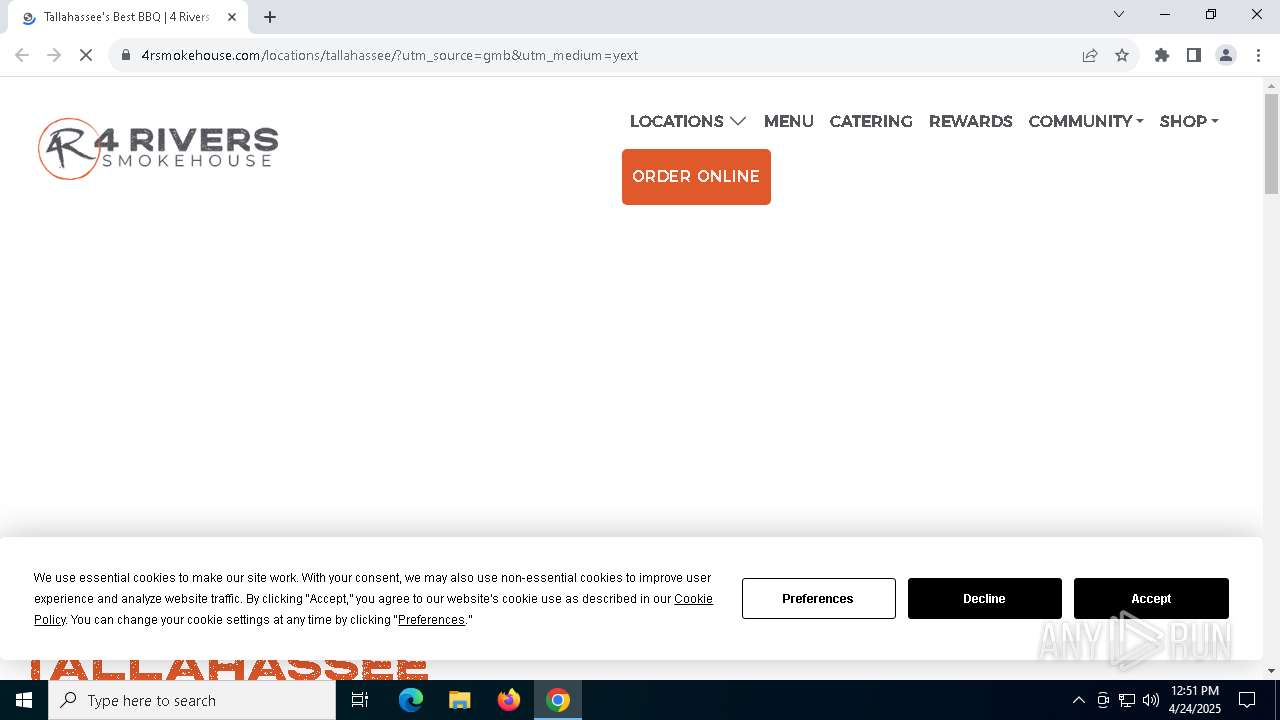
Task: Open Chrome profile avatar
Action: (1226, 55)
